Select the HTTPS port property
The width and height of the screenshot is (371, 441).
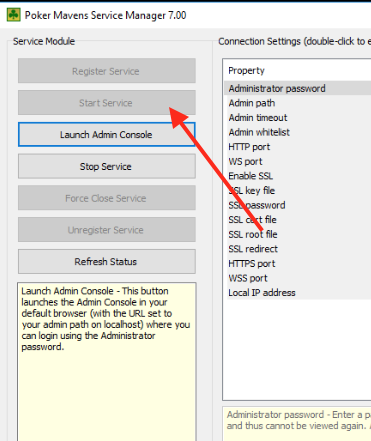coord(298,264)
